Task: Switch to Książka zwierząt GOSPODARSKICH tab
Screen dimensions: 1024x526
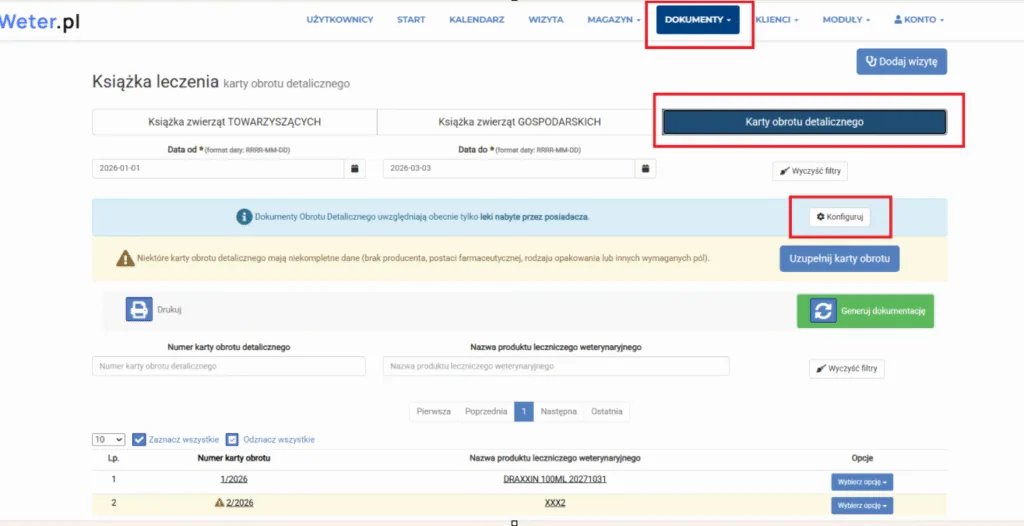Action: point(520,122)
